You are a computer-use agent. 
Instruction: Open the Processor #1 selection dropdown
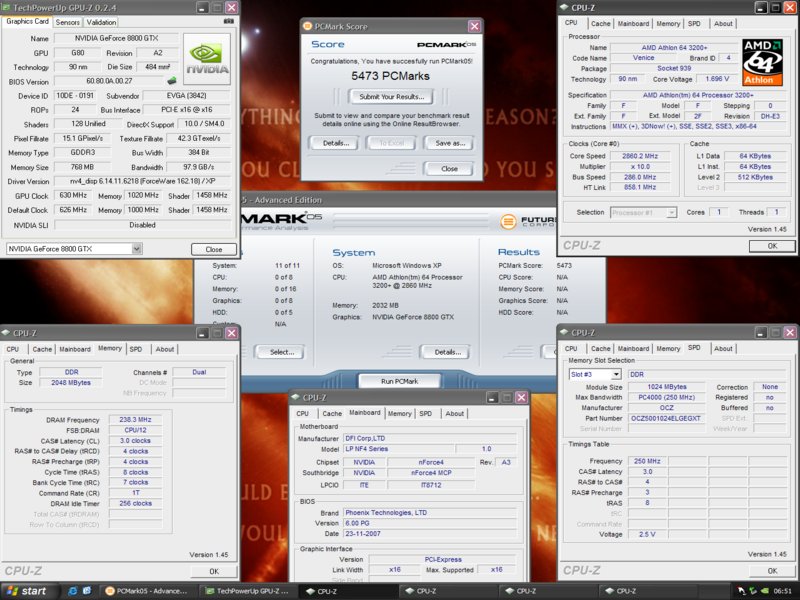click(x=672, y=212)
